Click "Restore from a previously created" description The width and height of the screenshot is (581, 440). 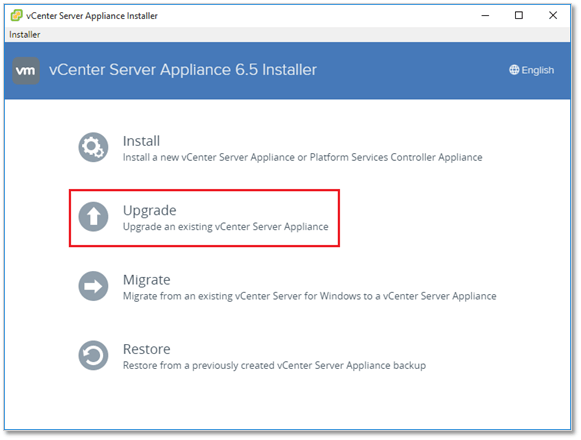point(275,365)
